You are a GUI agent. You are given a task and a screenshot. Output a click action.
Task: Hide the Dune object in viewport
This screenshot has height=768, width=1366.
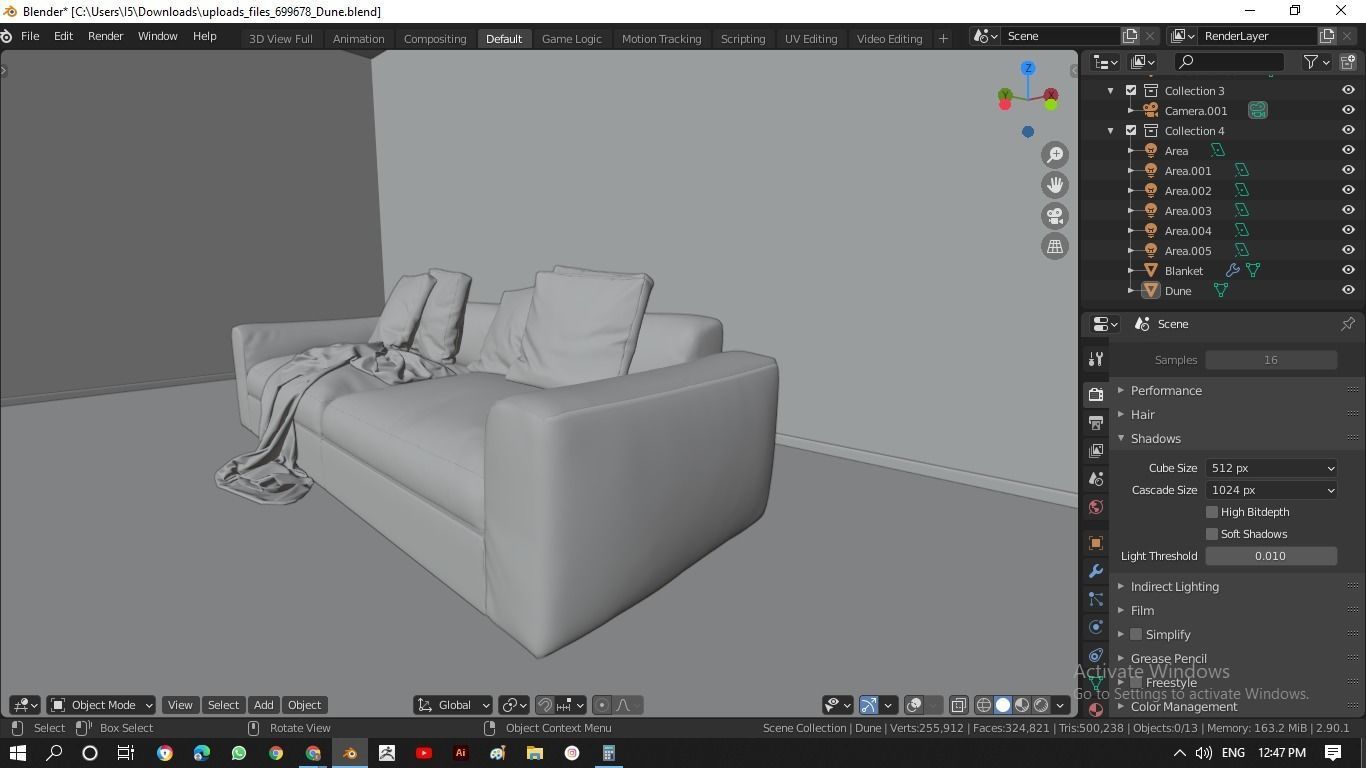pos(1348,290)
